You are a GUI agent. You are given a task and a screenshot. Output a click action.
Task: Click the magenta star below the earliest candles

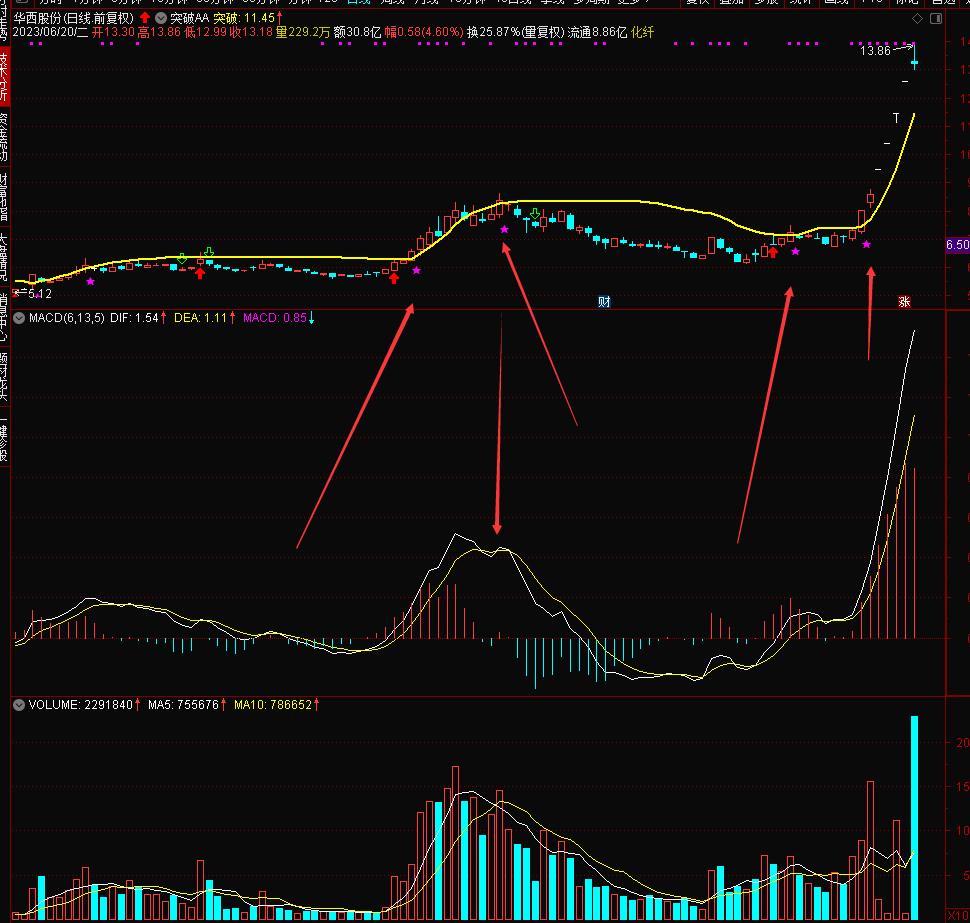(x=91, y=281)
